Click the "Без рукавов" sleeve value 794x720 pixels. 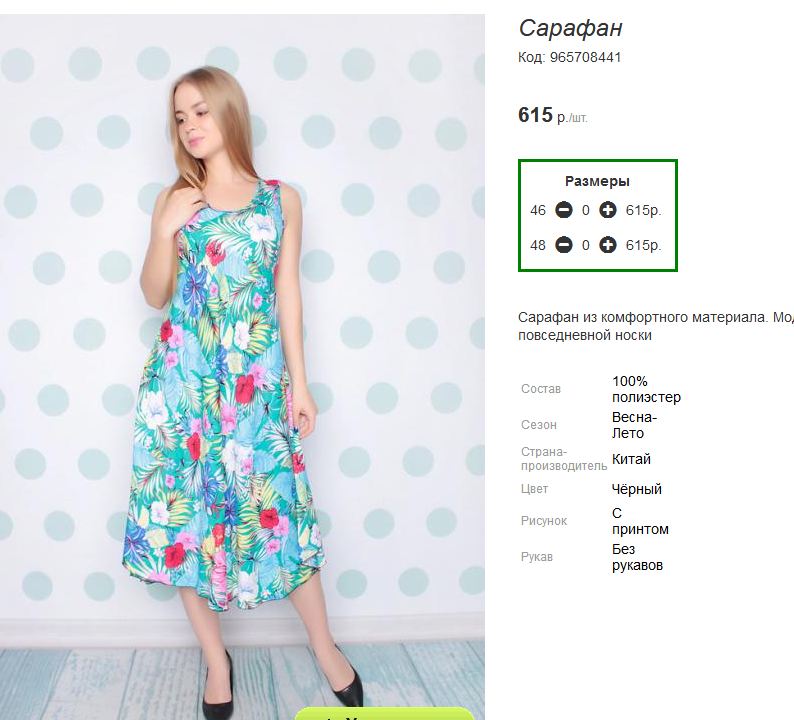point(637,557)
